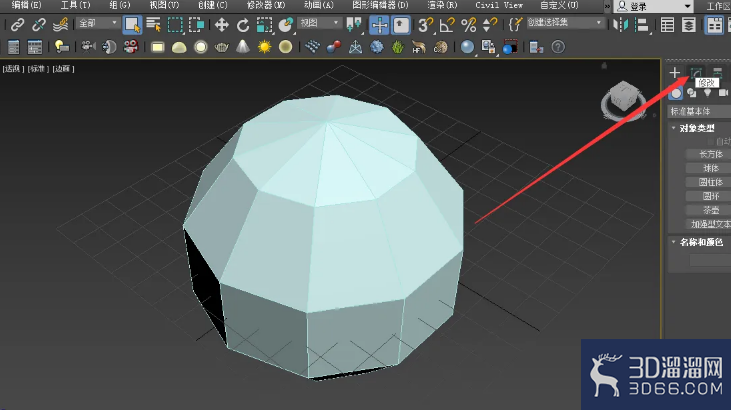Click the 茶壶 teapot button
Viewport: 731px width, 410px height.
pyautogui.click(x=710, y=210)
